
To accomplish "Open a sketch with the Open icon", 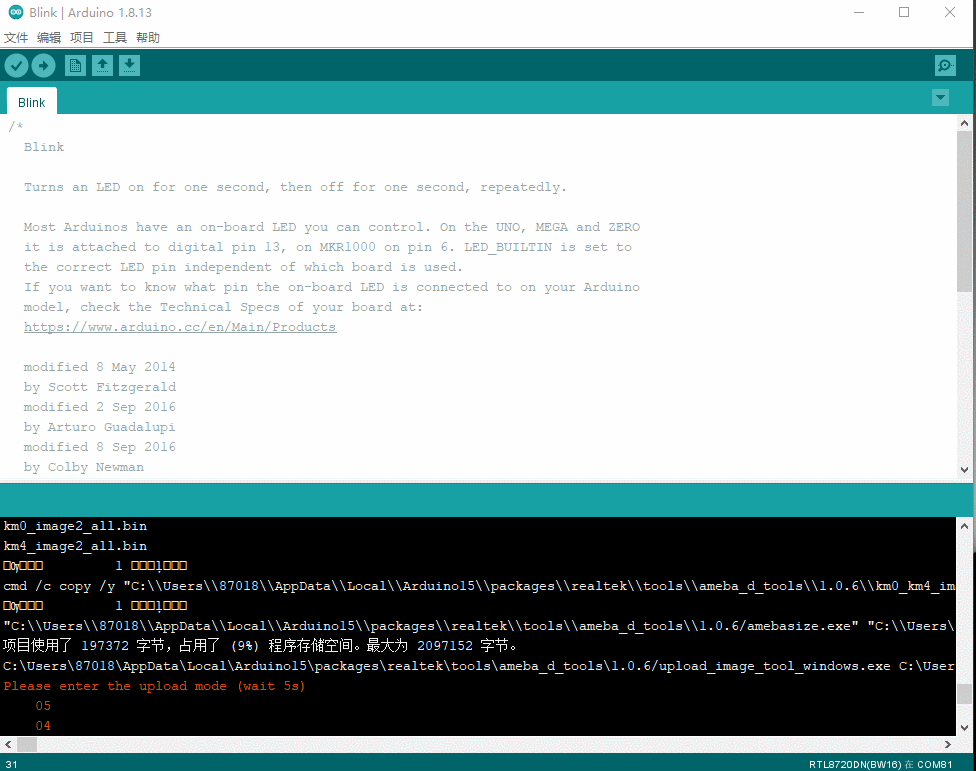I will pyautogui.click(x=102, y=65).
